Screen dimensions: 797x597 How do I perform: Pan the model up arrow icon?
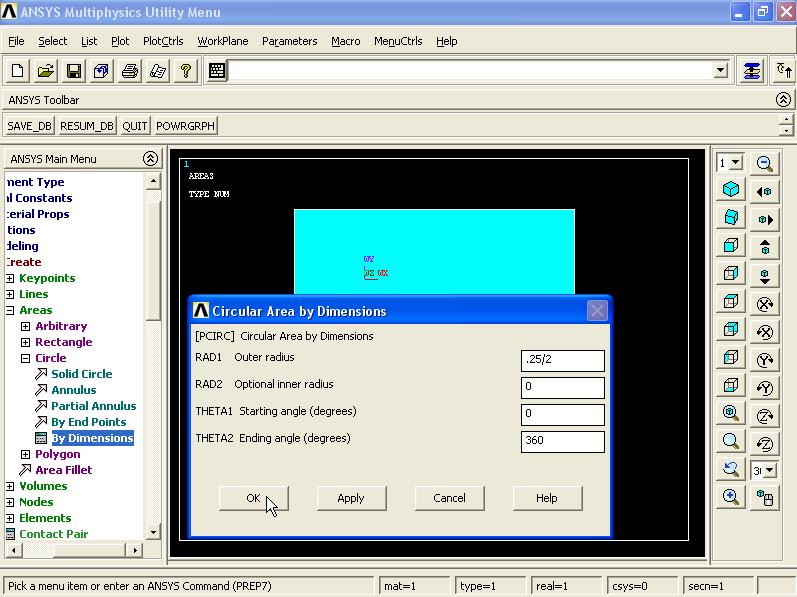pyautogui.click(x=764, y=248)
